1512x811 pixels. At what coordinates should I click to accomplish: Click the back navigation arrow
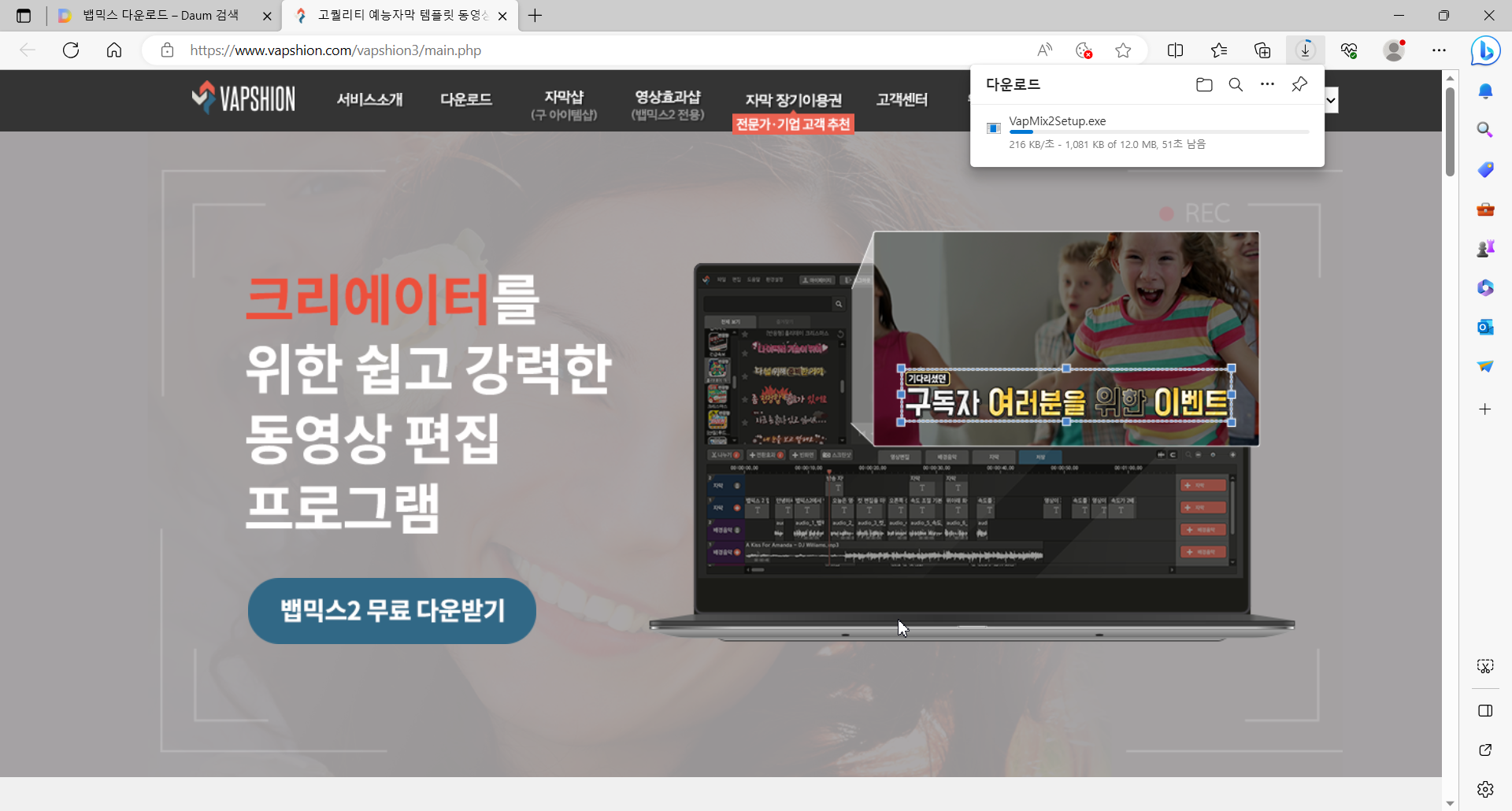[28, 50]
